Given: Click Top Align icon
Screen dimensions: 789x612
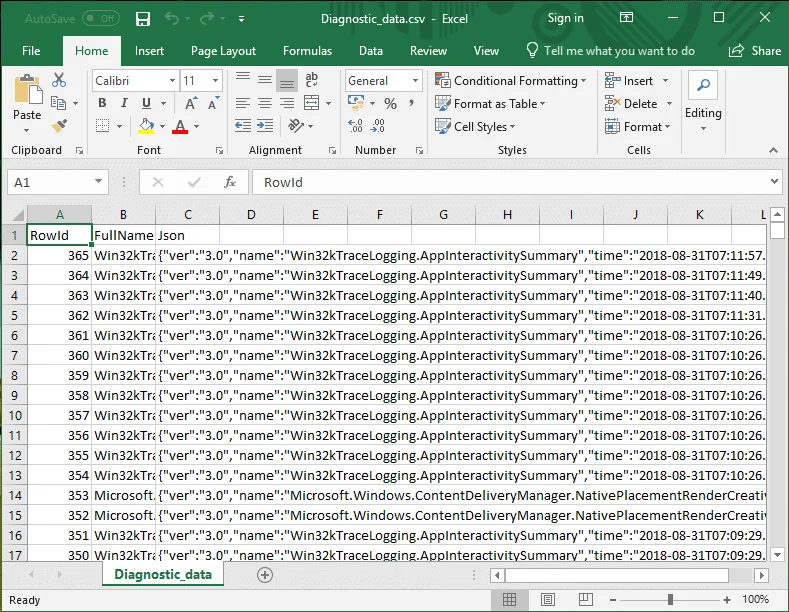Looking at the screenshot, I should pyautogui.click(x=243, y=80).
